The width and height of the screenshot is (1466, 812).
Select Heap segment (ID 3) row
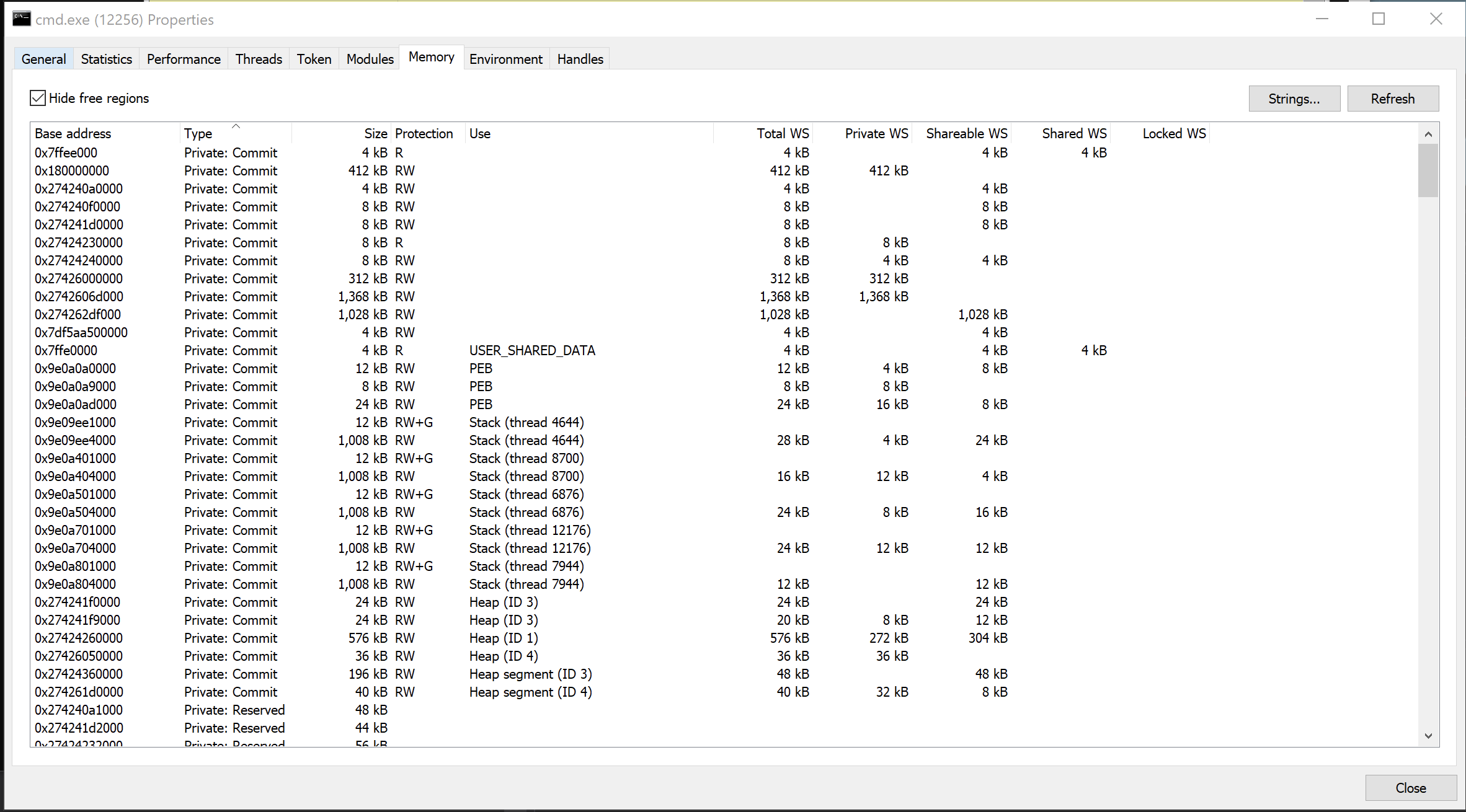tap(530, 674)
